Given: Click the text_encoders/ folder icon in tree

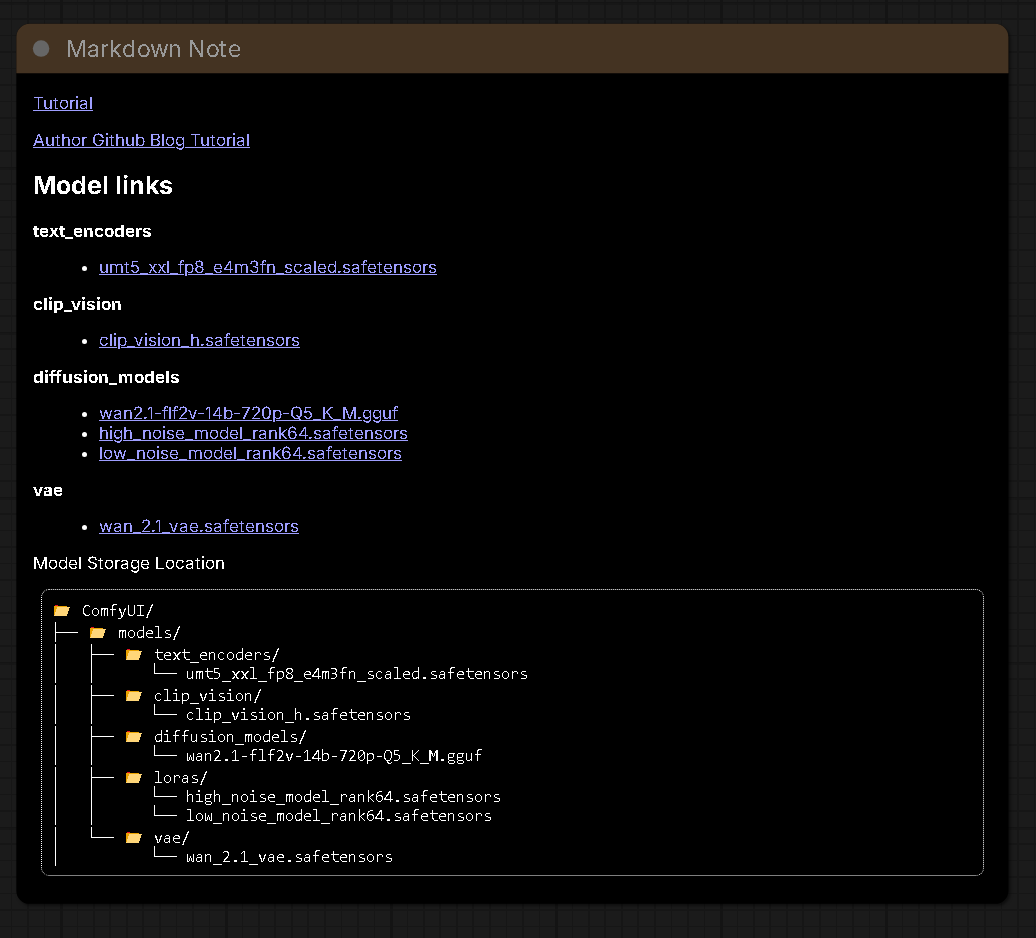Looking at the screenshot, I should pos(133,655).
